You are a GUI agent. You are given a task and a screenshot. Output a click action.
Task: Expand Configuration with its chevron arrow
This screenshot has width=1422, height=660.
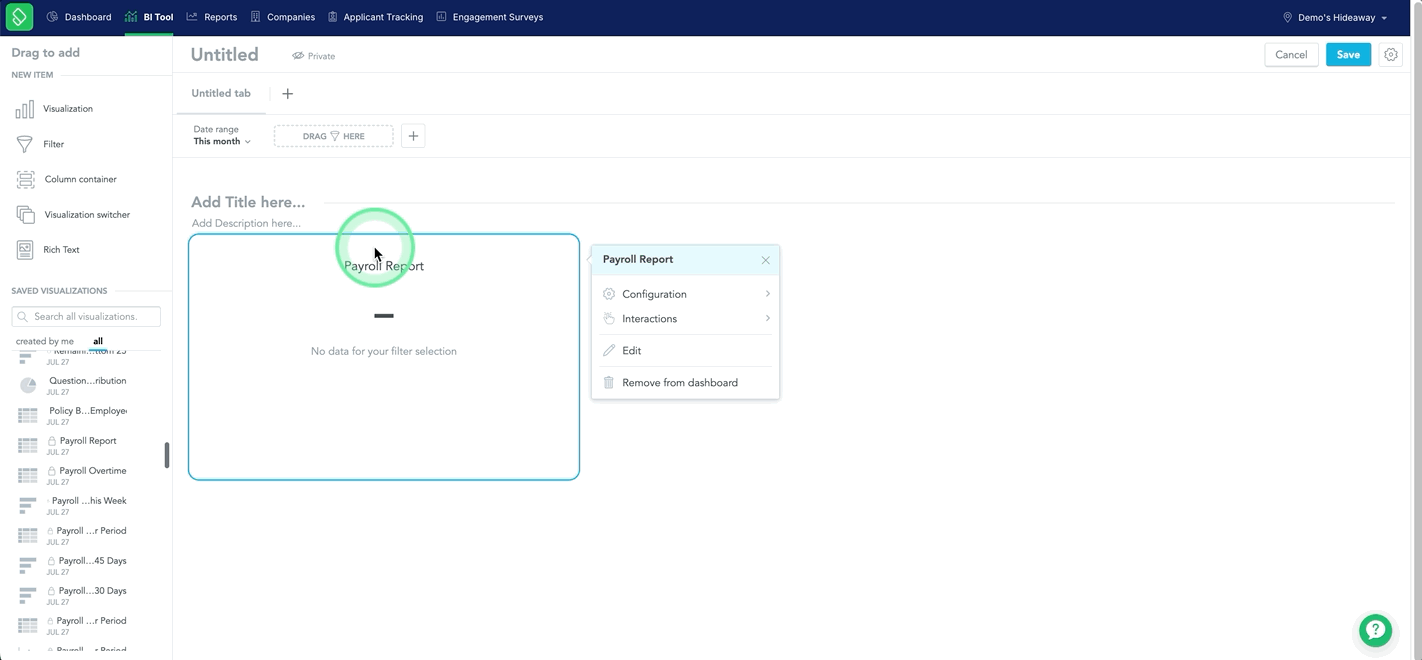point(767,294)
